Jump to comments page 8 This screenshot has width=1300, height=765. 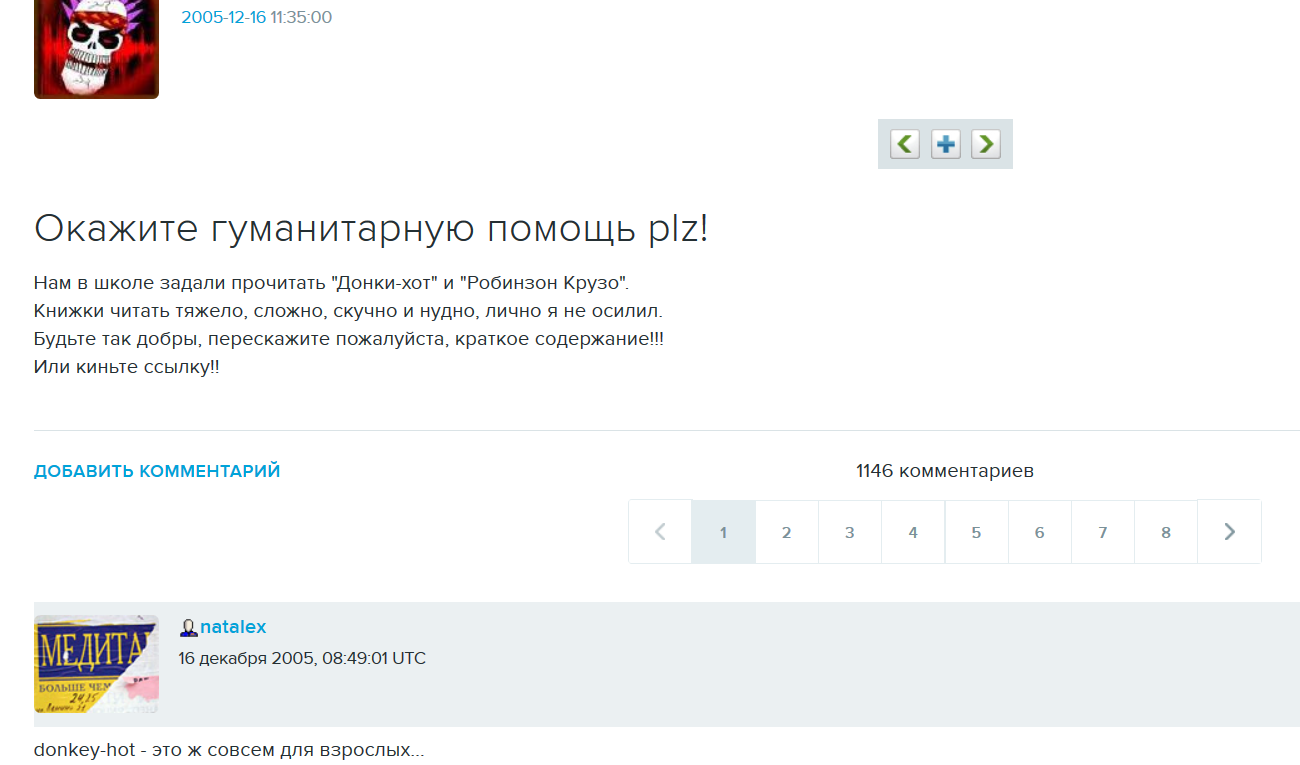1165,532
